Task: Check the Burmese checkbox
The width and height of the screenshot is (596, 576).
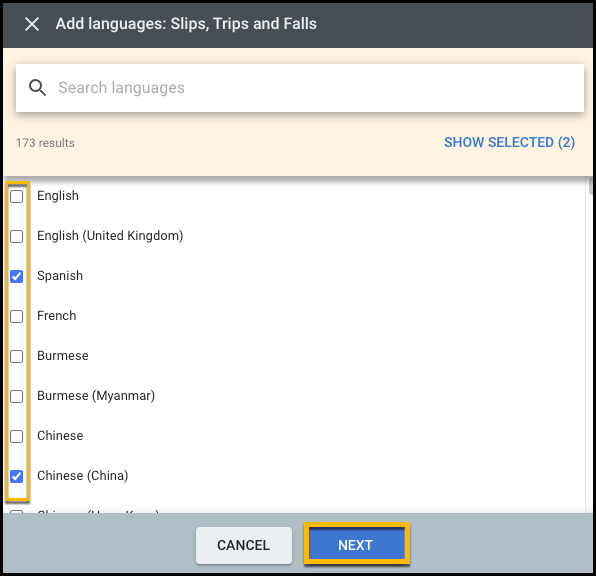Action: click(x=16, y=356)
